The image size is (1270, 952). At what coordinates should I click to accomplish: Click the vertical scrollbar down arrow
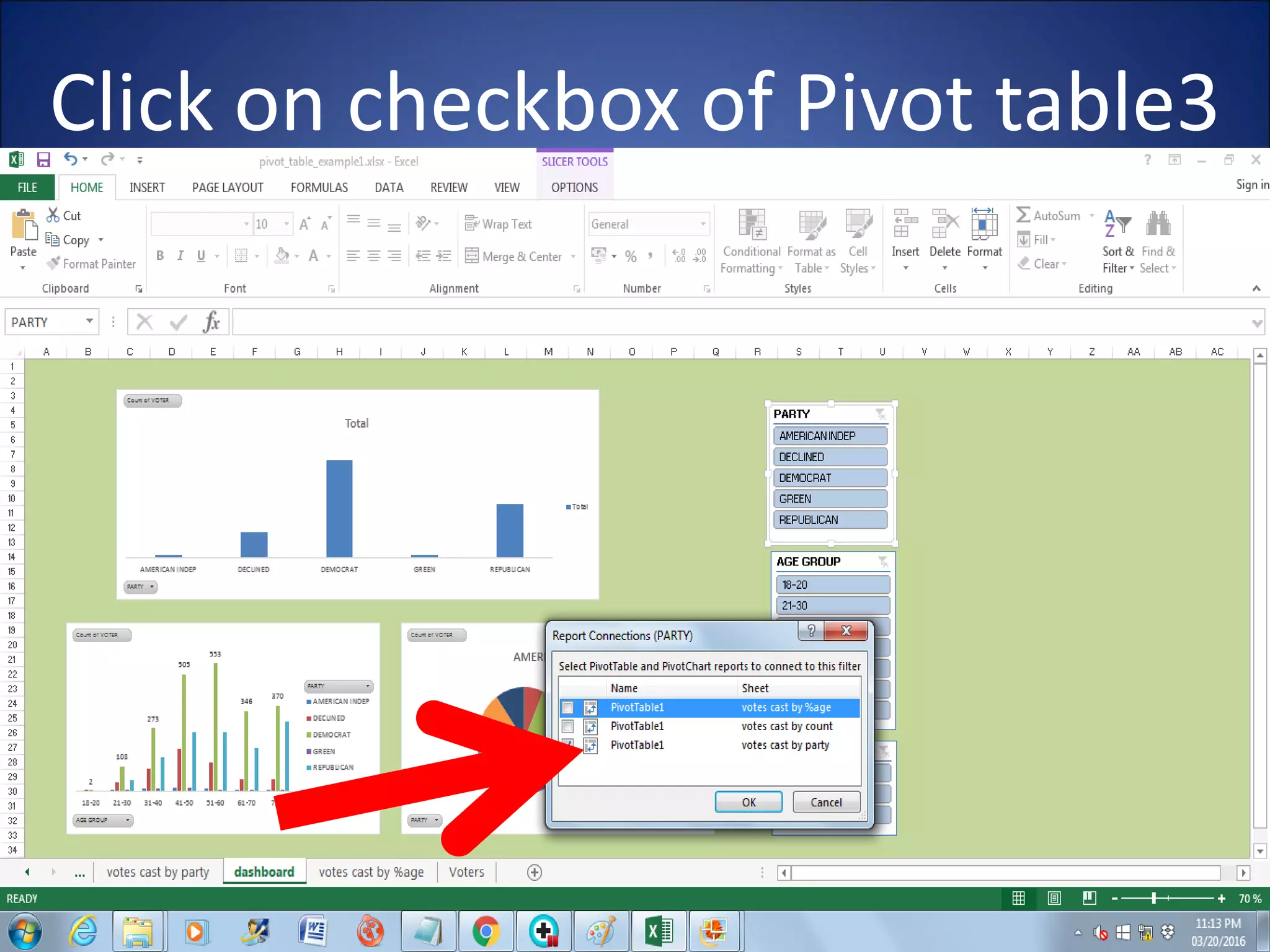click(x=1259, y=851)
